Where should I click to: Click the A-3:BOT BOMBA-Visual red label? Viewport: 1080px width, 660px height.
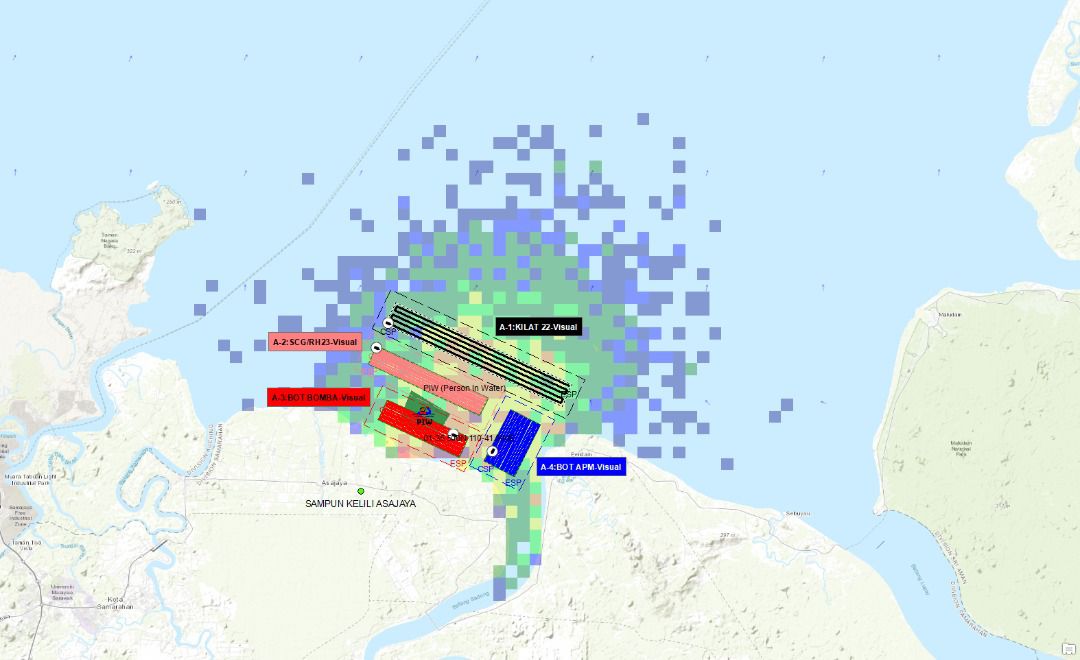point(318,397)
